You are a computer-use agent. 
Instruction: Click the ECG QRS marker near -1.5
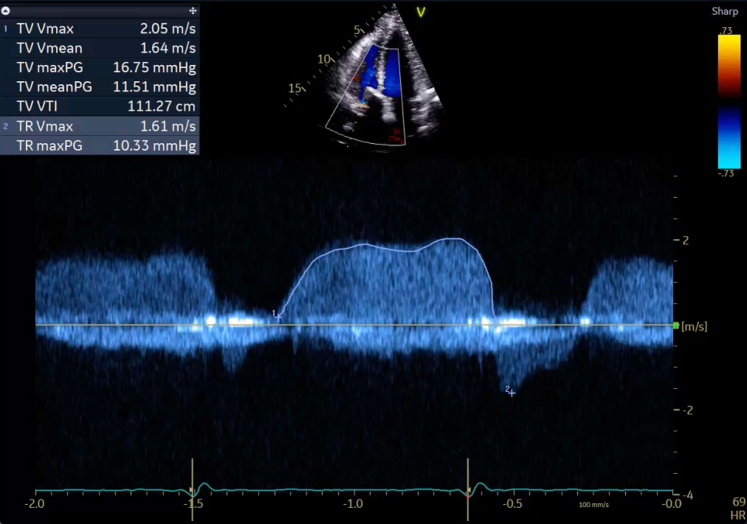pos(192,490)
